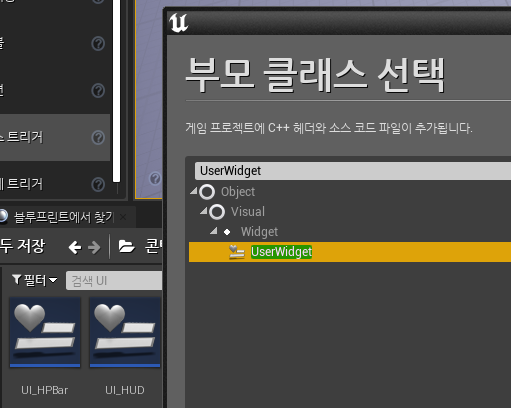Click the Unreal Engine logo in dialog
This screenshot has width=511, height=408.
click(x=178, y=23)
